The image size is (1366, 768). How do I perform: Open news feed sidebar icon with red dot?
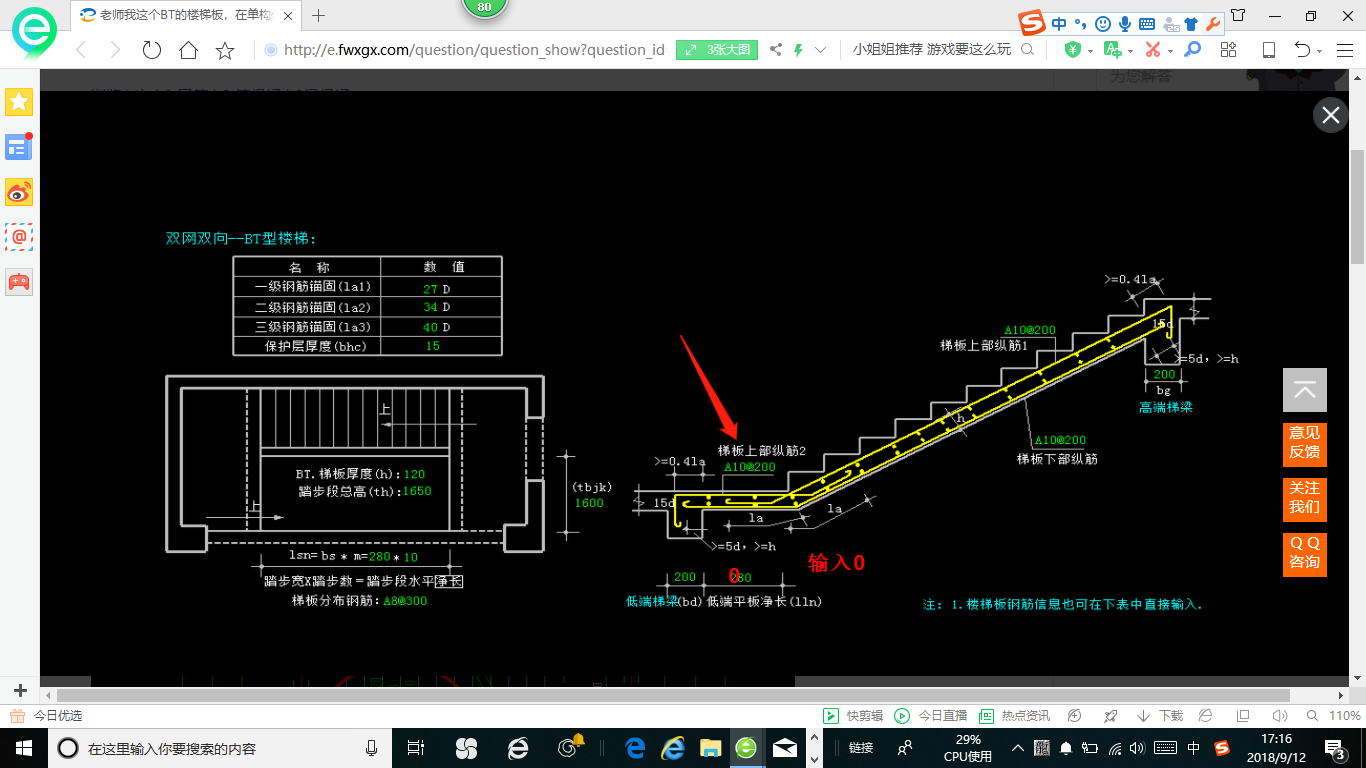[19, 146]
